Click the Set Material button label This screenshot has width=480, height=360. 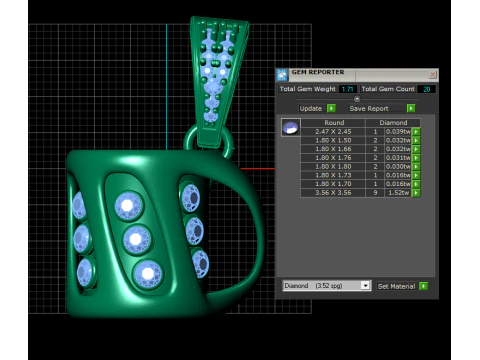pyautogui.click(x=396, y=286)
